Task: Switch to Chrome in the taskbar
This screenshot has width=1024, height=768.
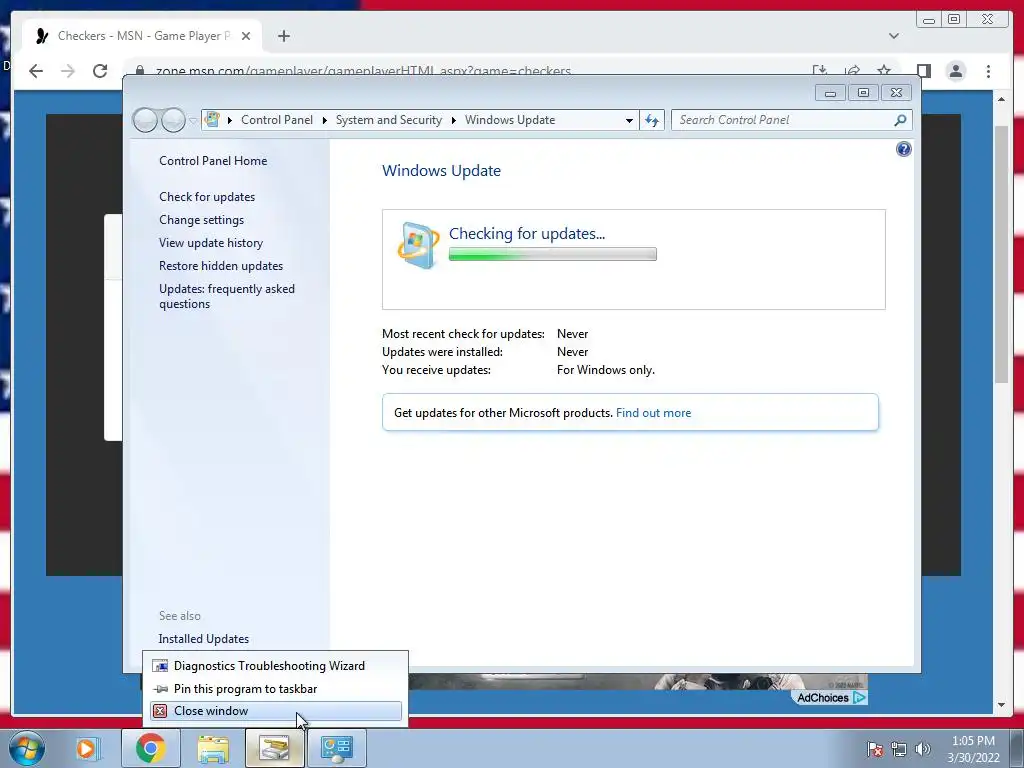Action: (x=150, y=748)
